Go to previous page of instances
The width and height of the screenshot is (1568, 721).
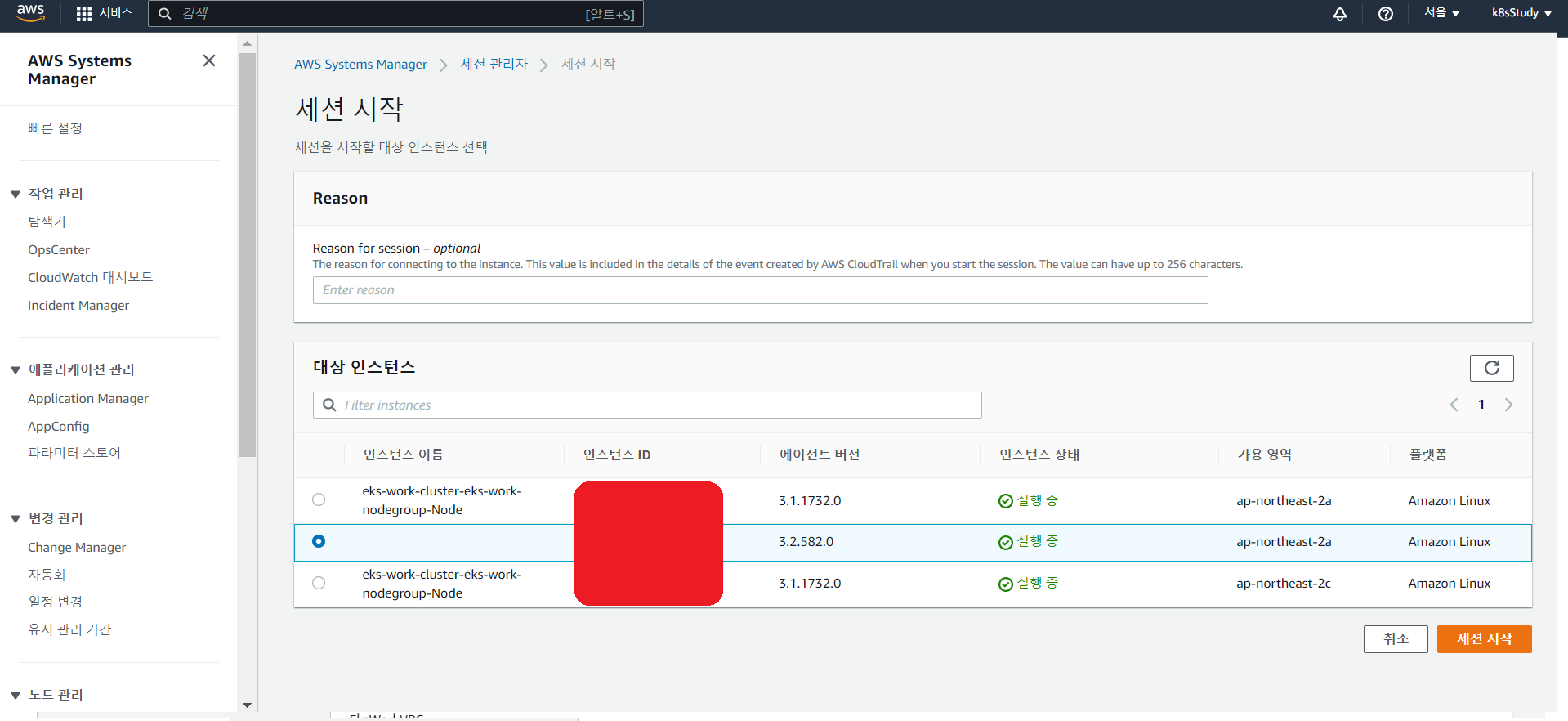(x=1454, y=405)
